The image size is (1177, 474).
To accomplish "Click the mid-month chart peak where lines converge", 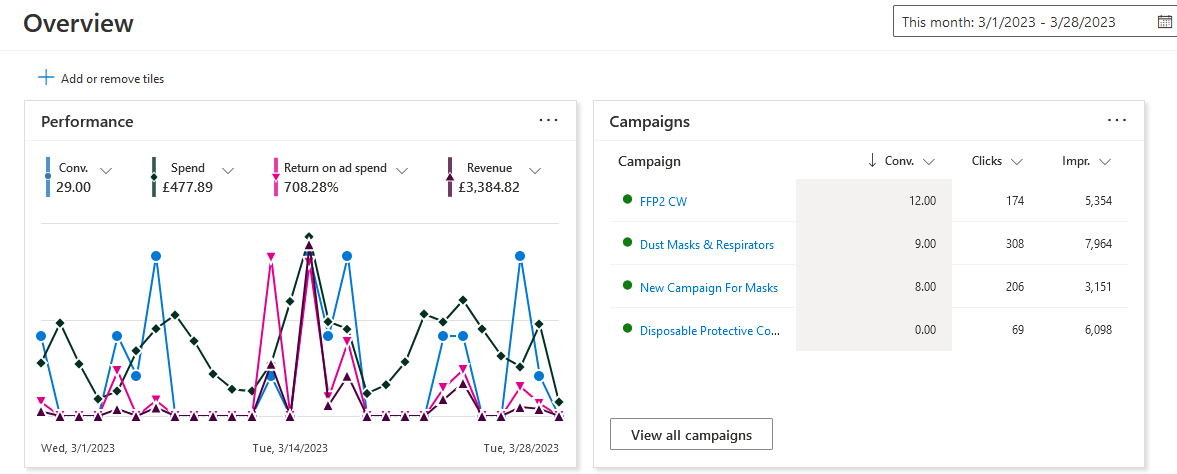I will (309, 245).
